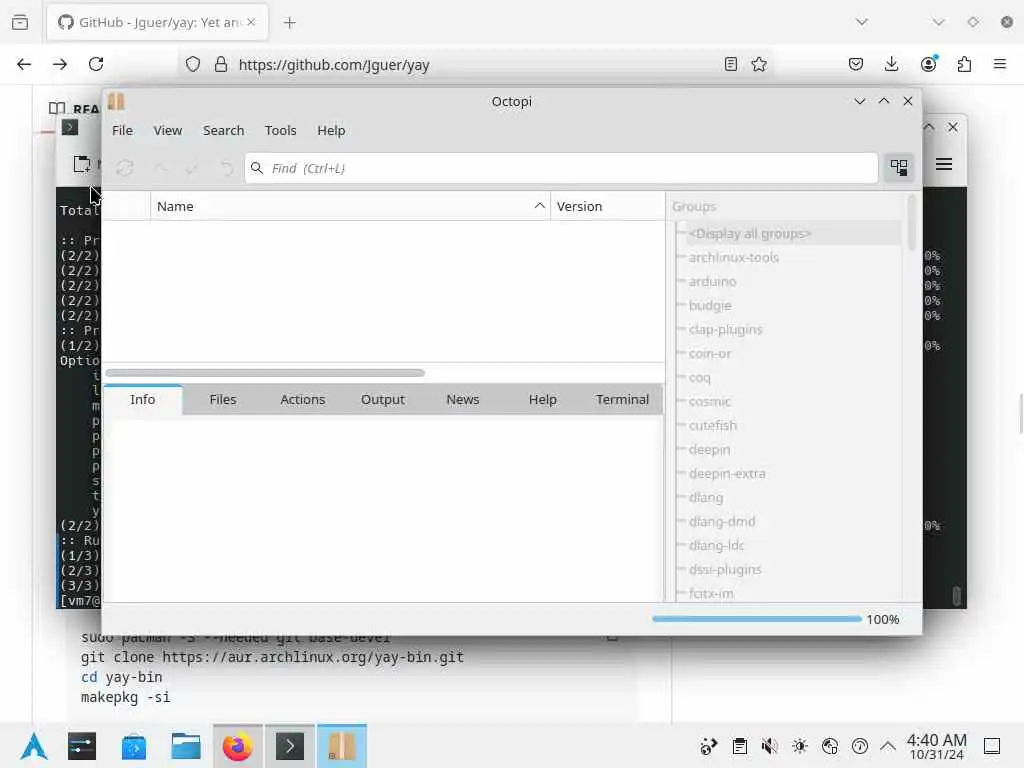Open Firefox downloads panel
The image size is (1024, 768).
[891, 64]
